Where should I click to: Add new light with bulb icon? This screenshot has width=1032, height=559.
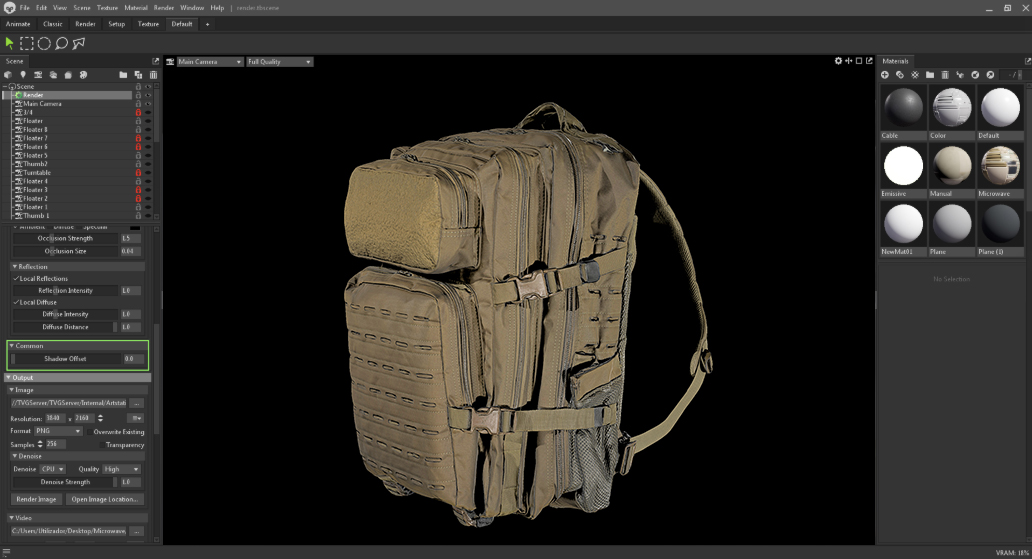coord(23,75)
